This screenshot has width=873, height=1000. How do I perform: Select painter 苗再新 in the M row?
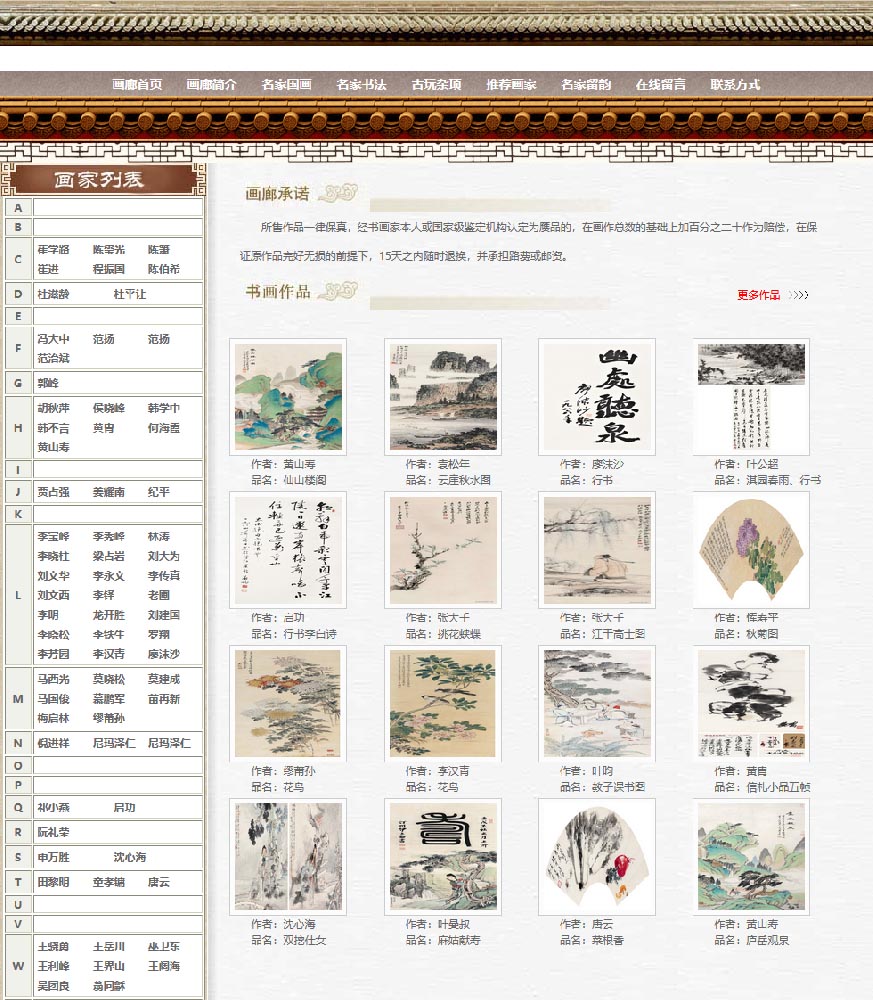[164, 699]
